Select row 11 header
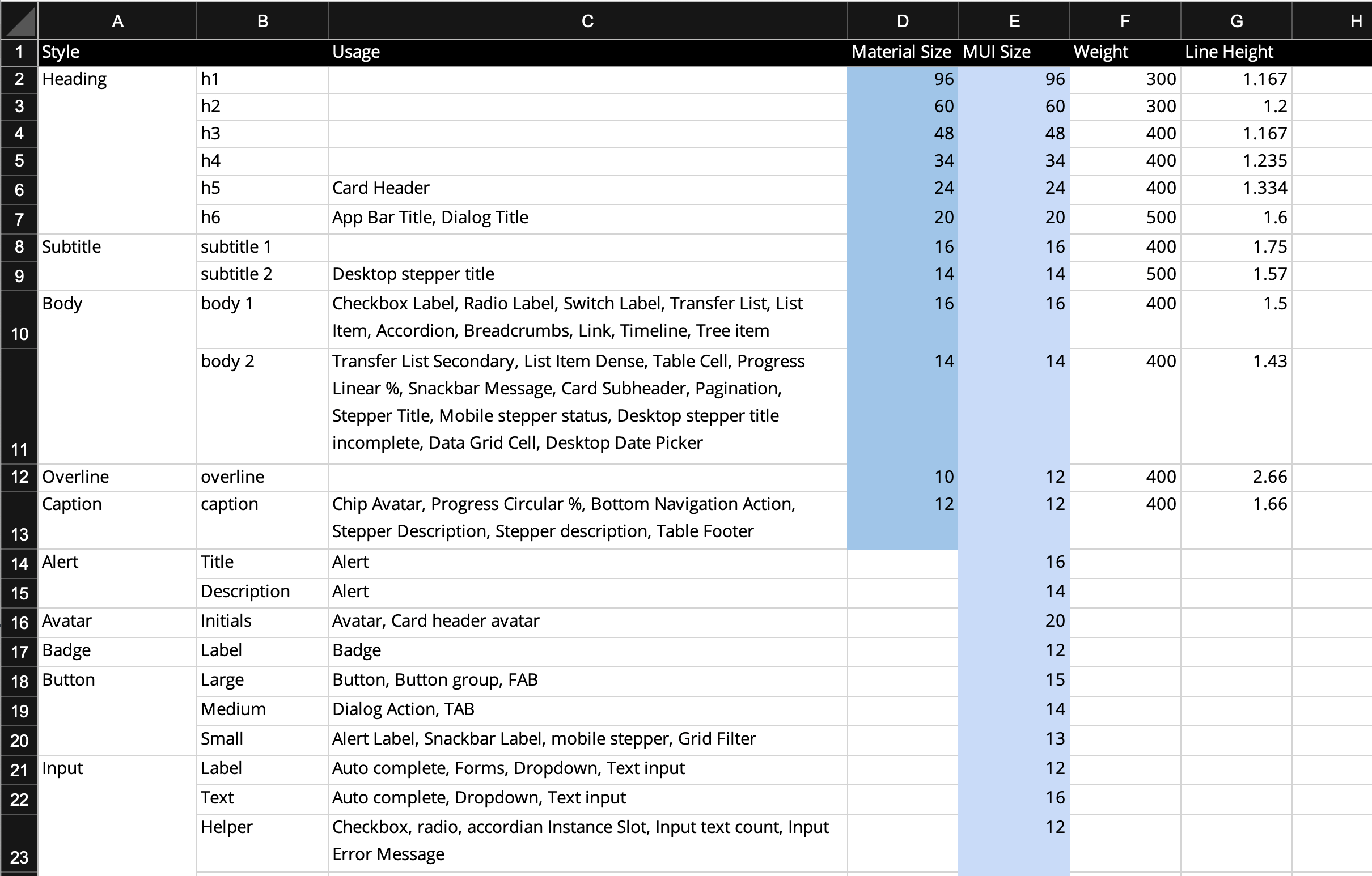 coord(19,406)
